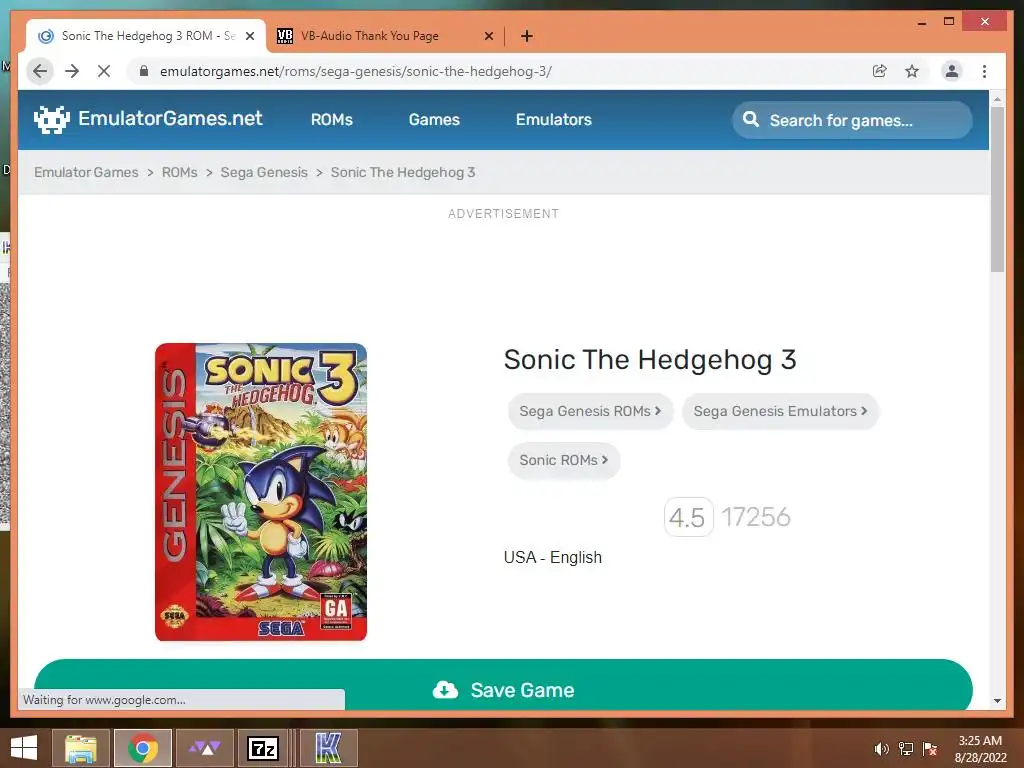
Task: Click the 4.5 rating badge
Action: pyautogui.click(x=688, y=517)
